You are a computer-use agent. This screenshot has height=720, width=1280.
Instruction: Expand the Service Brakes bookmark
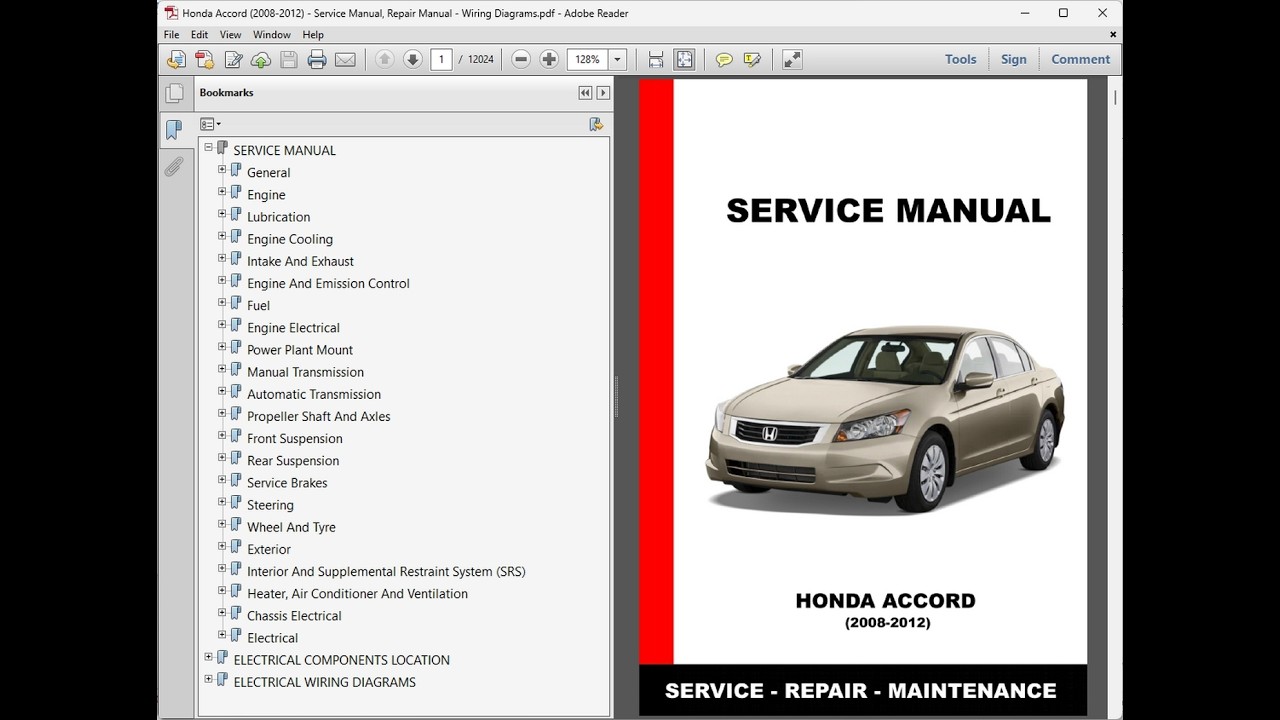(222, 480)
